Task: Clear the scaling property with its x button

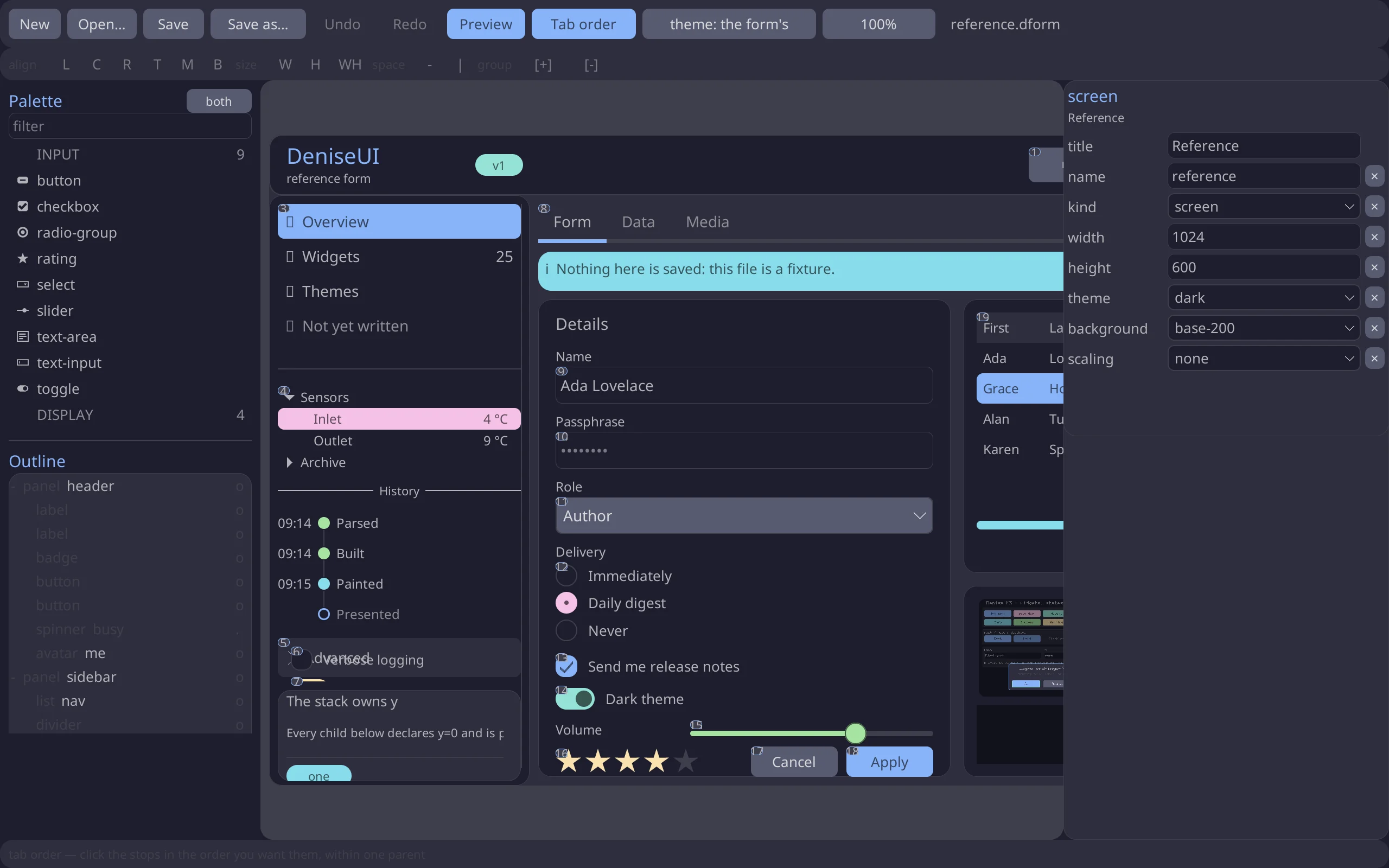Action: pyautogui.click(x=1374, y=359)
